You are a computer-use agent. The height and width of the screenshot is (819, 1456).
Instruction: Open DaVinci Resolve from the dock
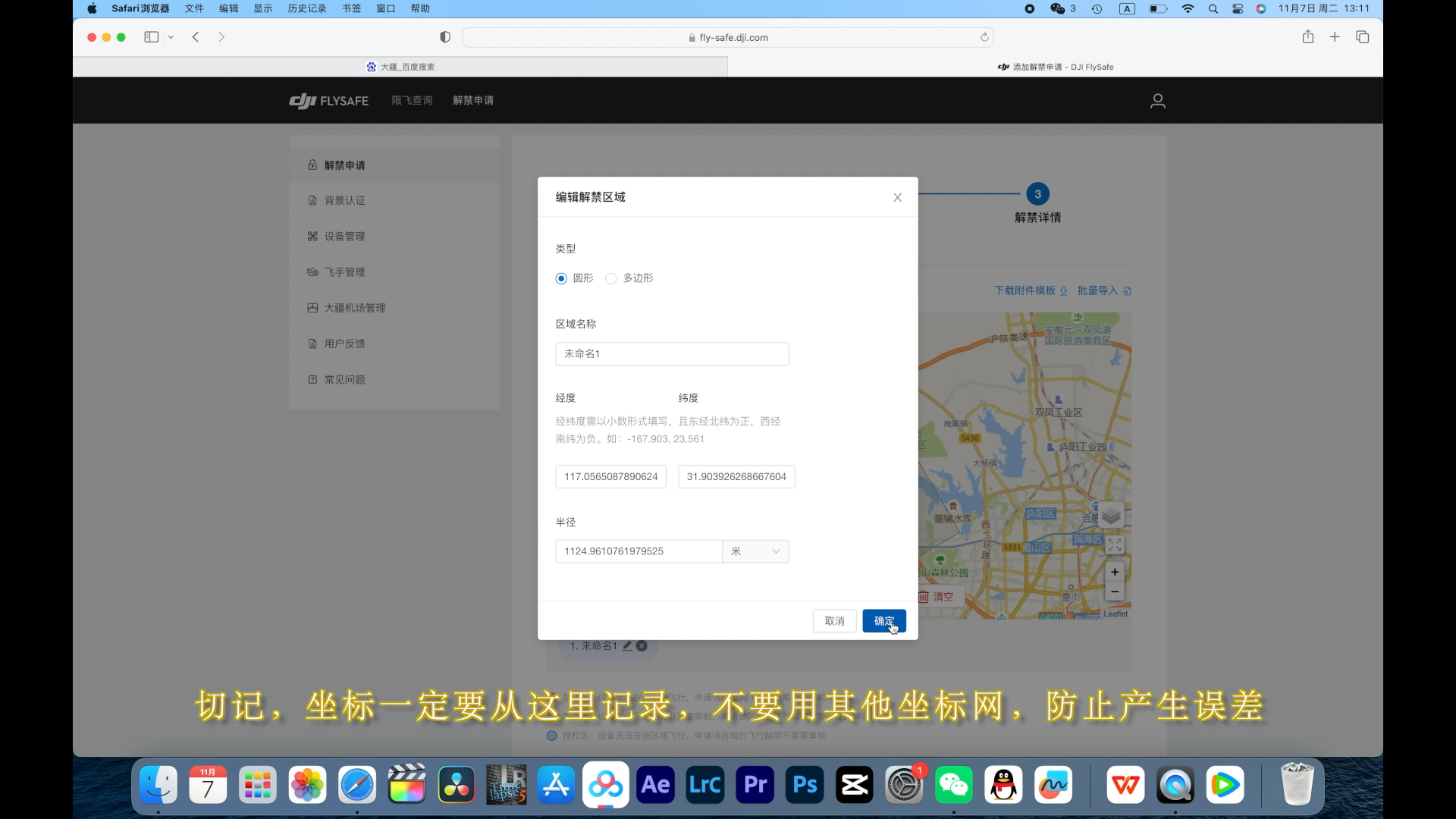click(x=457, y=785)
